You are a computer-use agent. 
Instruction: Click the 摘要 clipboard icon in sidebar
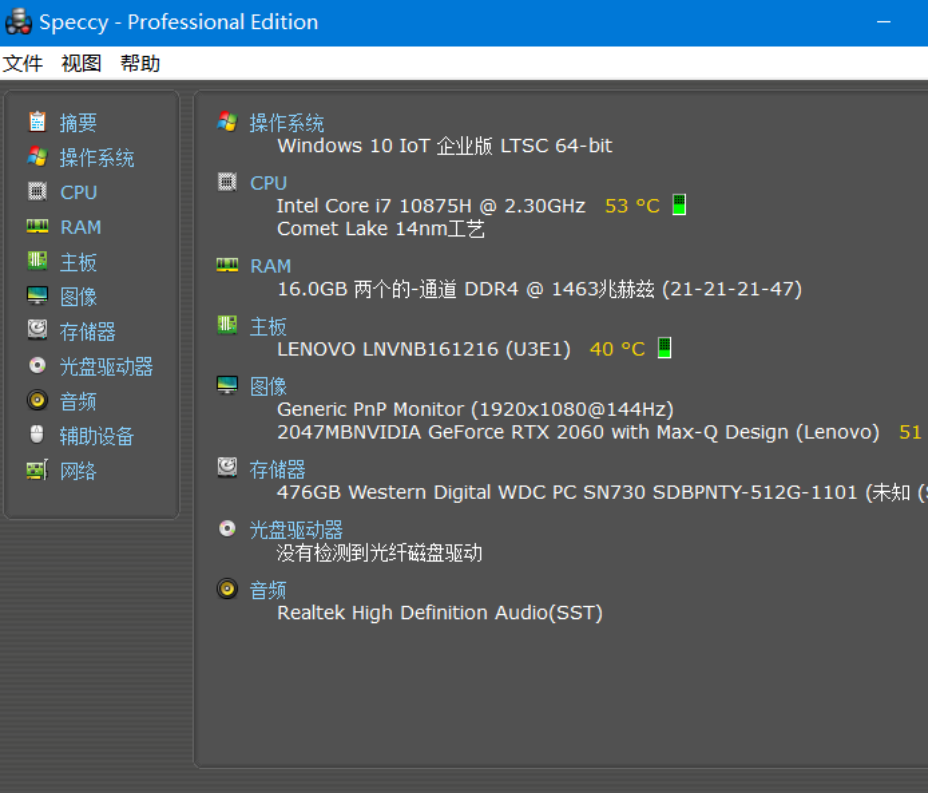pyautogui.click(x=37, y=122)
